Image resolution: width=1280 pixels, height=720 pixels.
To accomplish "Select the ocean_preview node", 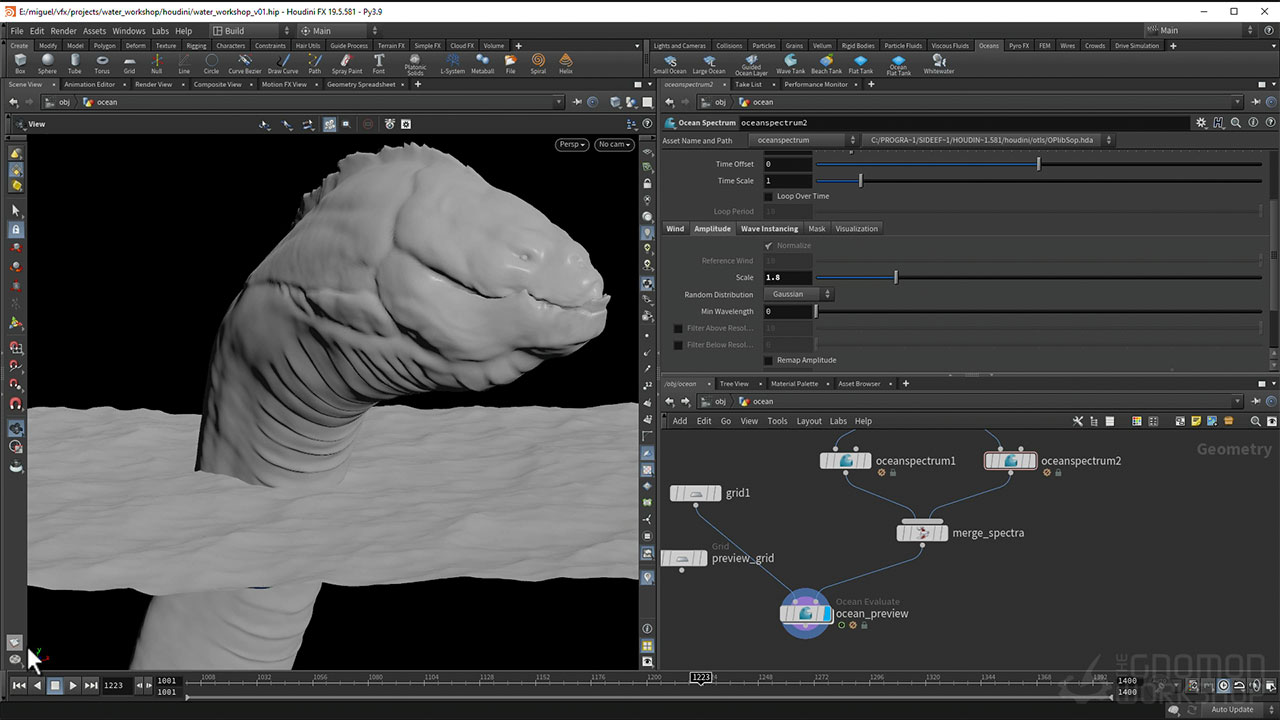I will (x=805, y=613).
